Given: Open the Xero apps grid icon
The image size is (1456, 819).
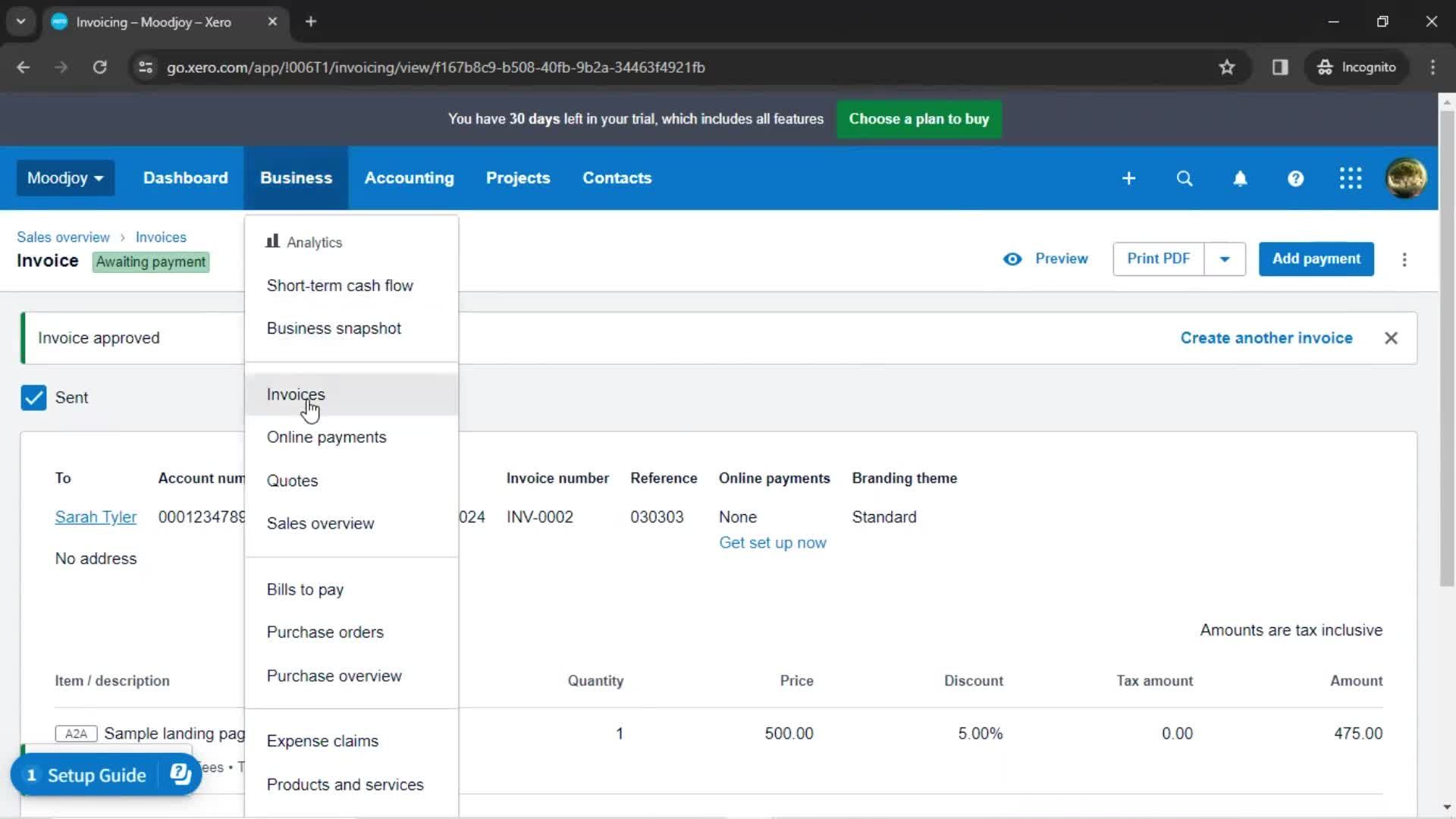Looking at the screenshot, I should coord(1351,178).
